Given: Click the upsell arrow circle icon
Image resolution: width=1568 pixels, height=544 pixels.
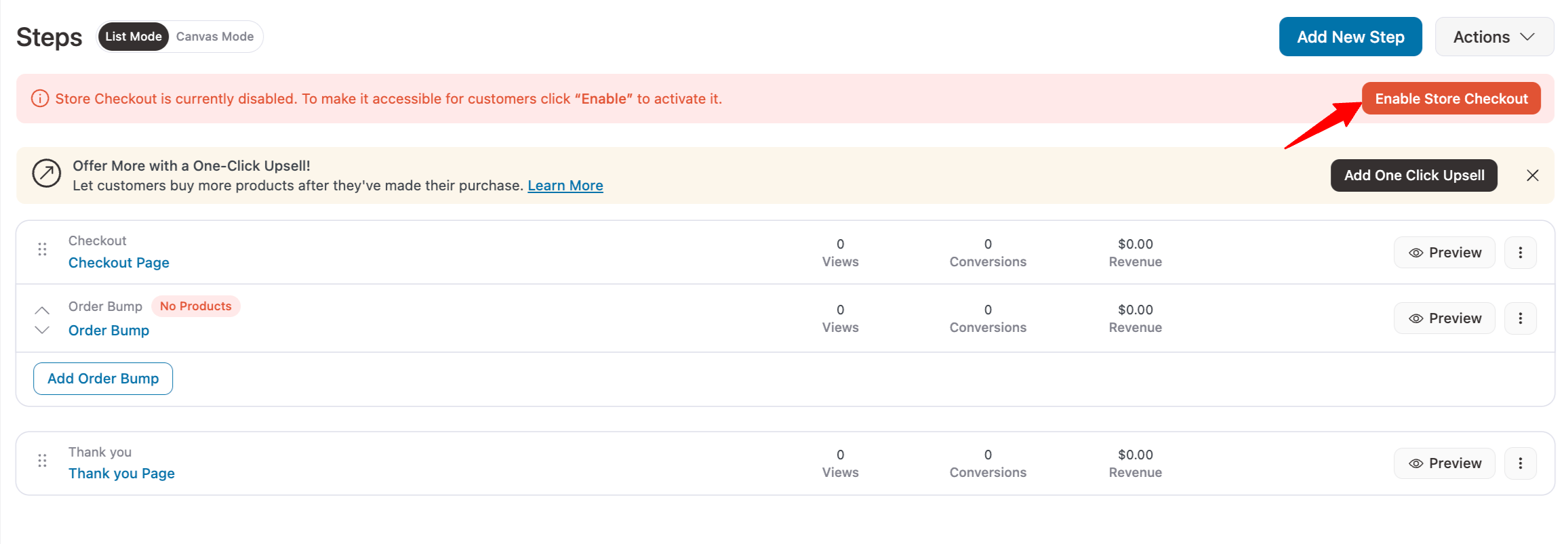Looking at the screenshot, I should (x=46, y=174).
